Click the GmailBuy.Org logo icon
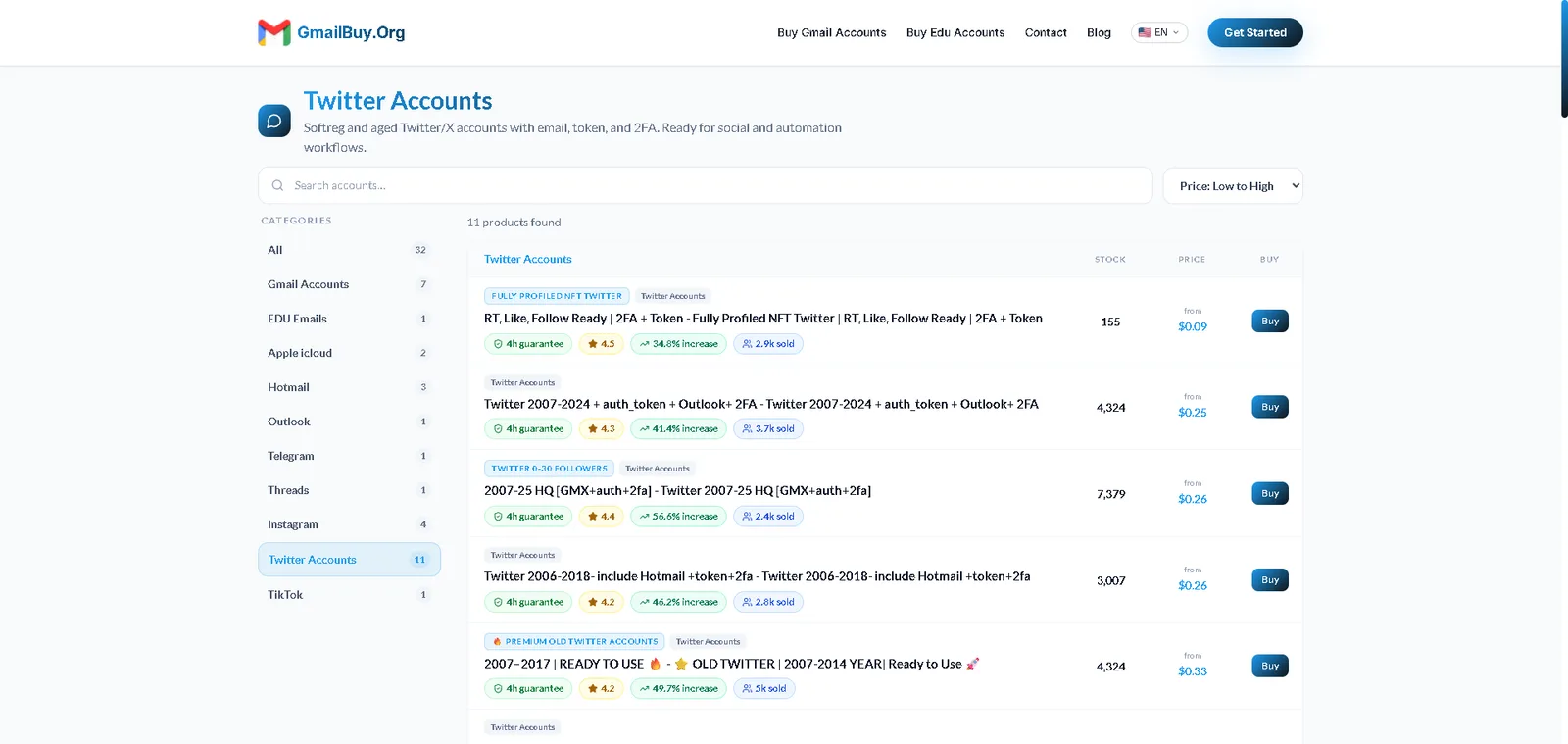 pos(274,32)
